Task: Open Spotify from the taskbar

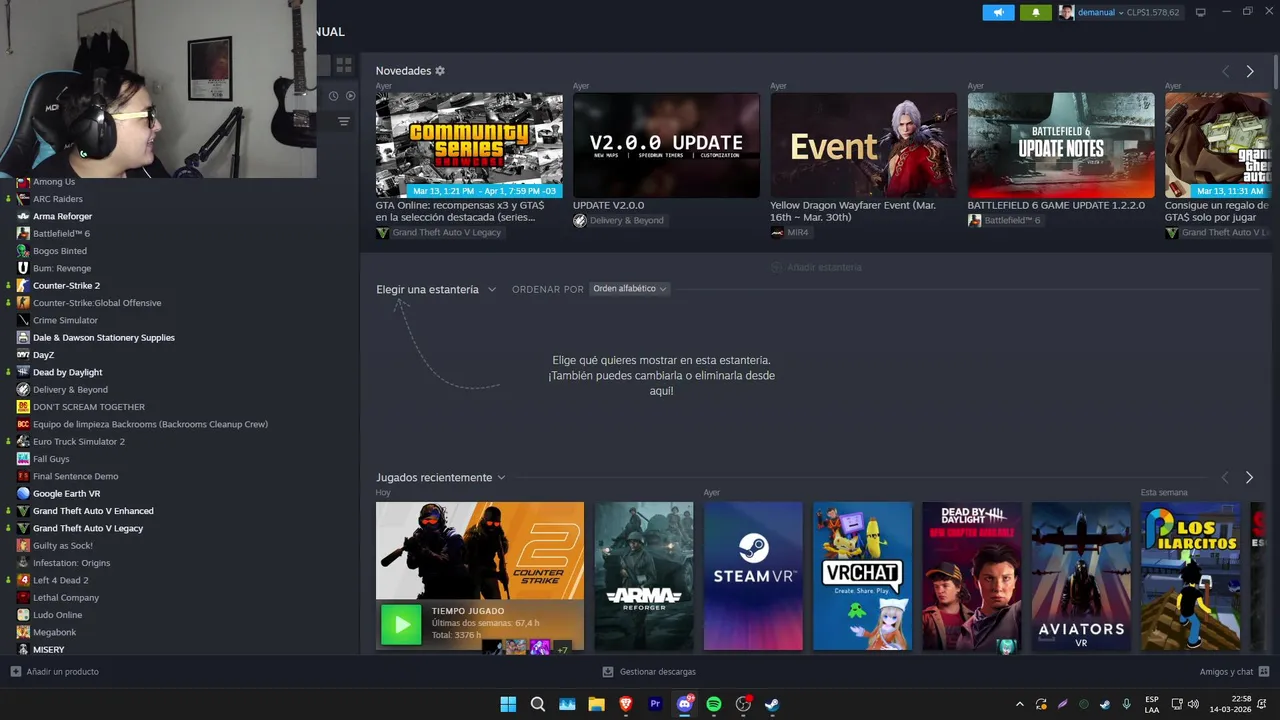Action: pos(714,704)
